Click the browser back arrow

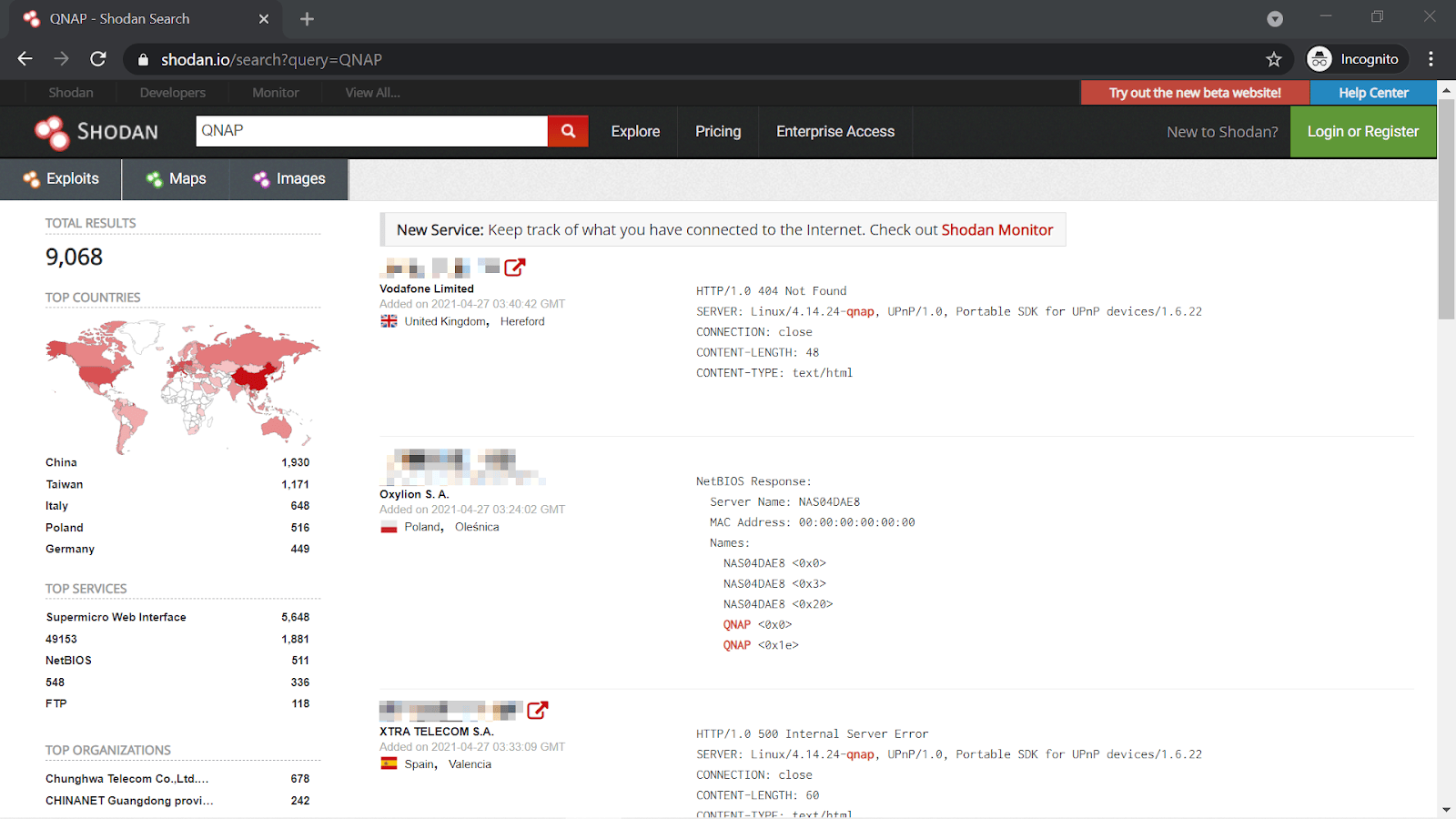click(25, 59)
